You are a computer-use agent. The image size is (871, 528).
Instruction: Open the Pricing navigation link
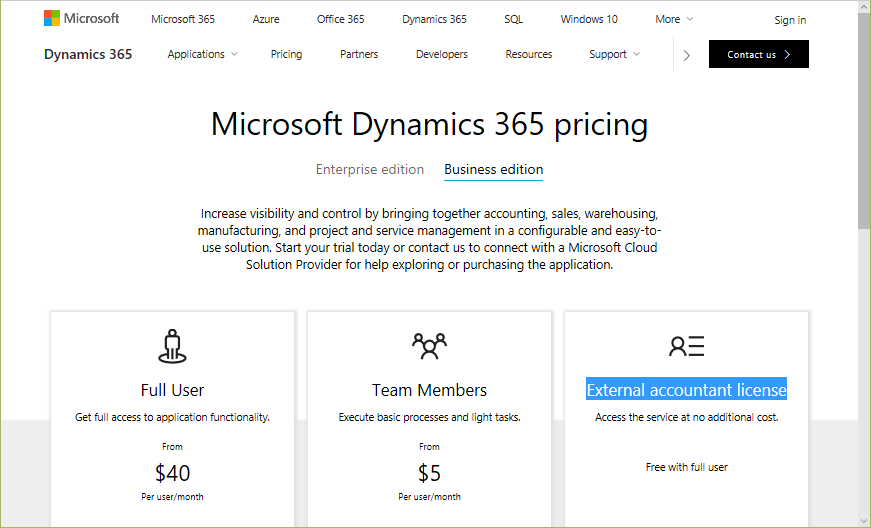coord(286,54)
